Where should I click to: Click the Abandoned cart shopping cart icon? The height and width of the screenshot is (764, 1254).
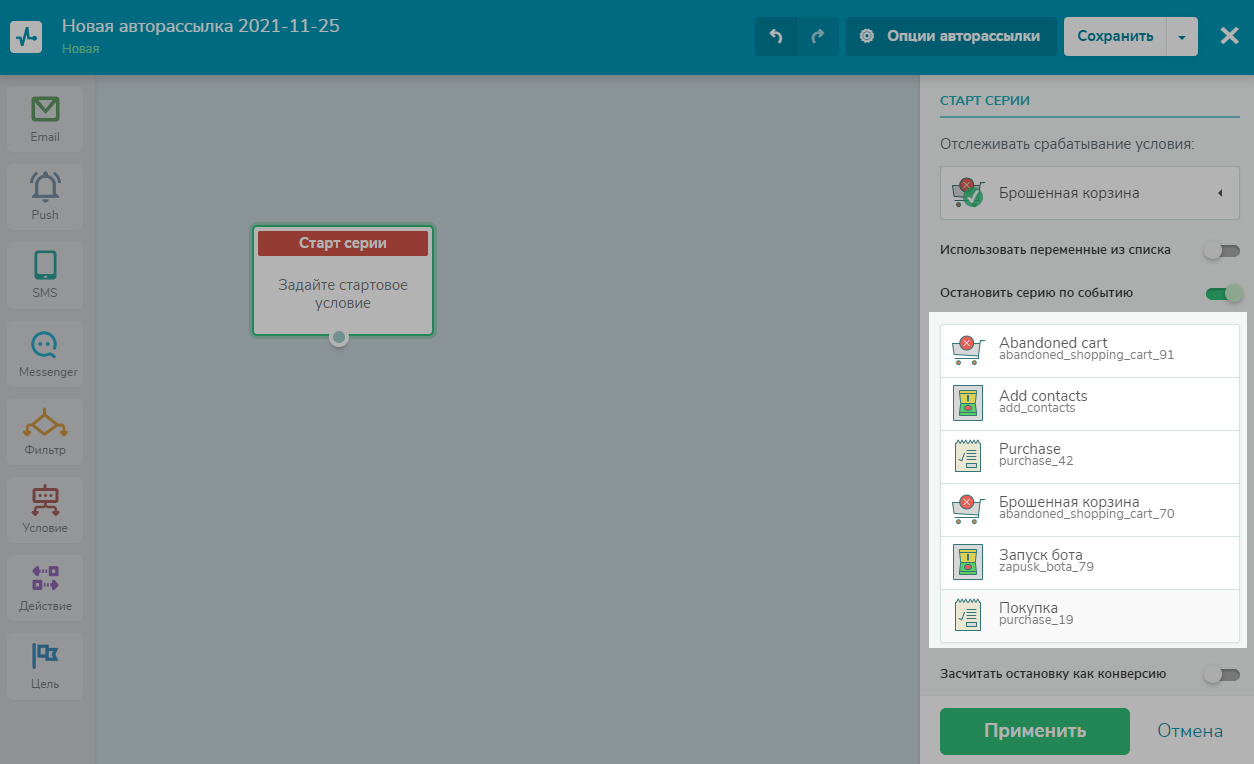pos(968,351)
